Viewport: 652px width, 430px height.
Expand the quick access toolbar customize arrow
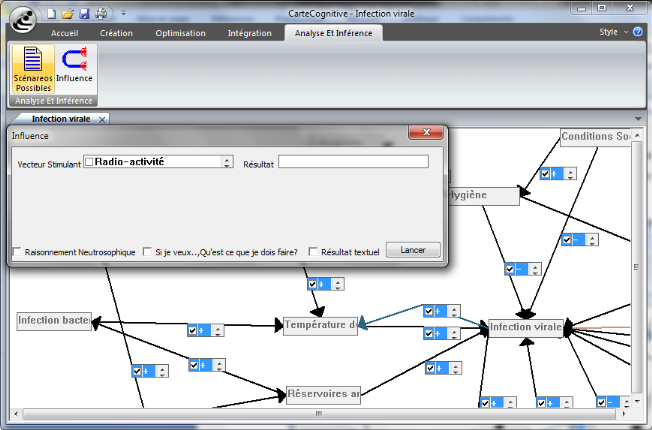[x=123, y=13]
